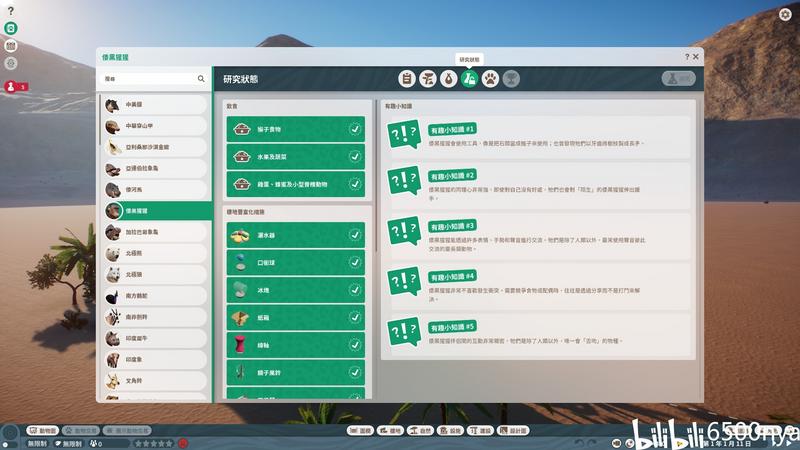800x450 pixels.
Task: Open the tree habitat tab icon
Action: pyautogui.click(x=428, y=79)
